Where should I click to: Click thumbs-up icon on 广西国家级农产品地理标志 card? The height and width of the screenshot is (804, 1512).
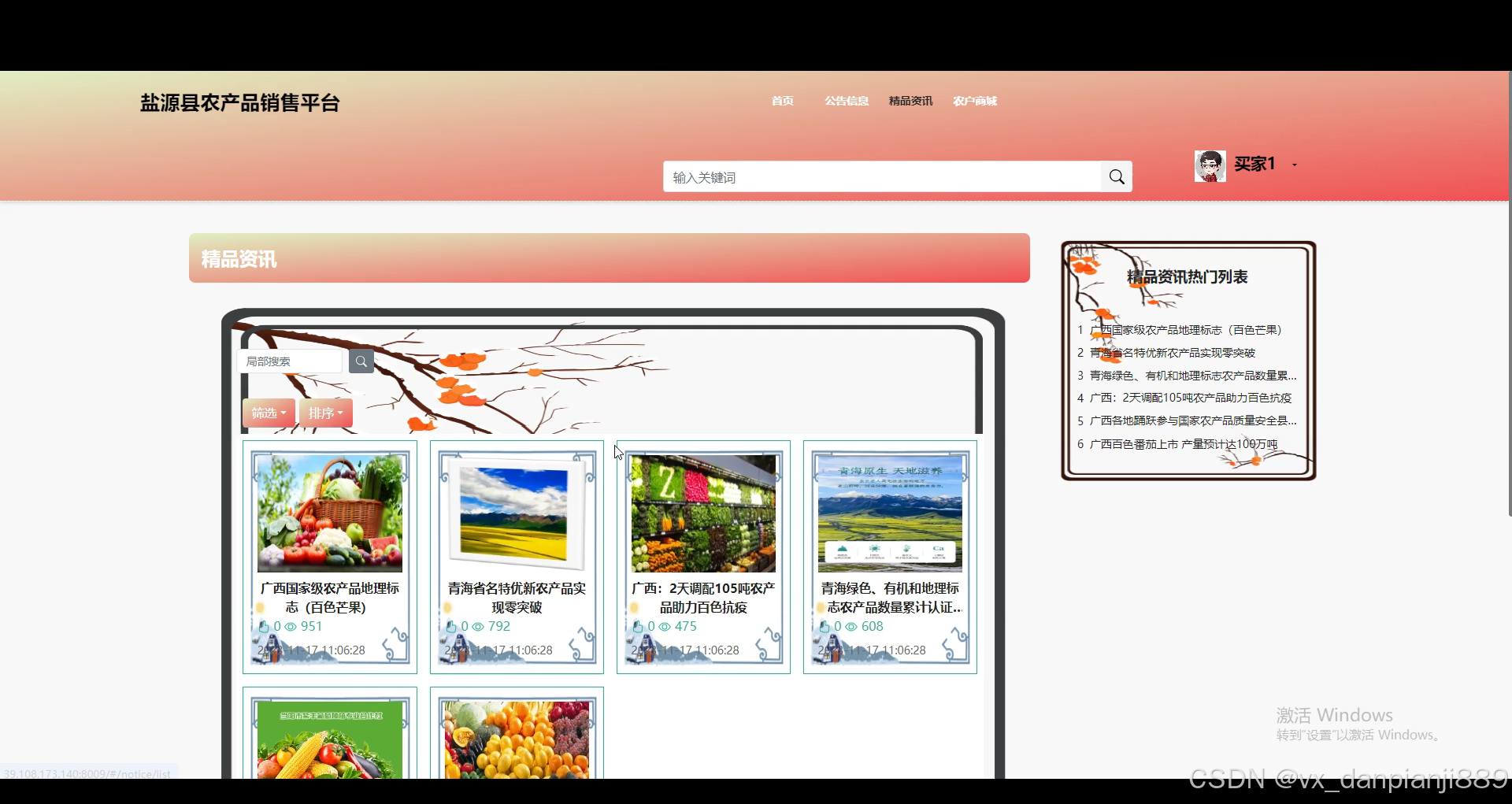point(265,627)
